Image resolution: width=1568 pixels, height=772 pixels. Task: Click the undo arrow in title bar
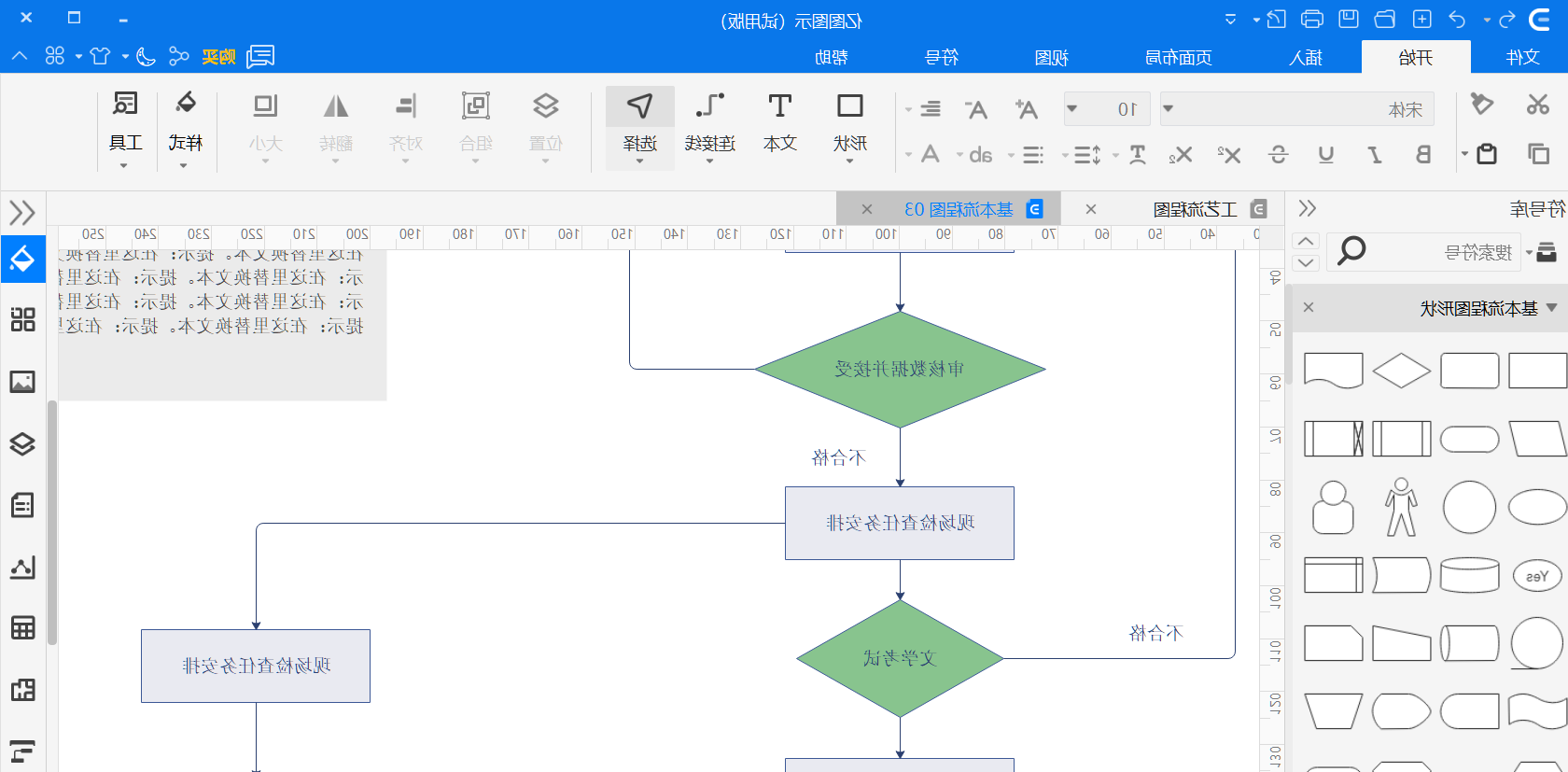click(1457, 19)
